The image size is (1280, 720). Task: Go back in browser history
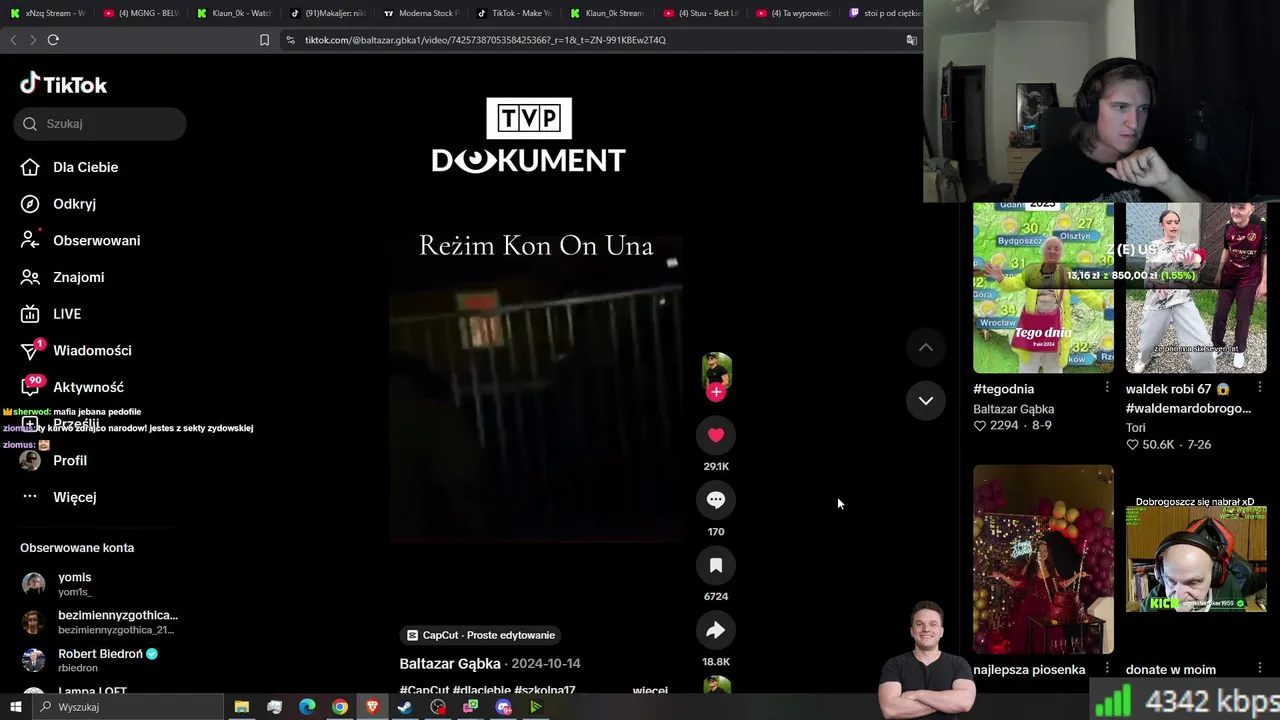pyautogui.click(x=13, y=40)
